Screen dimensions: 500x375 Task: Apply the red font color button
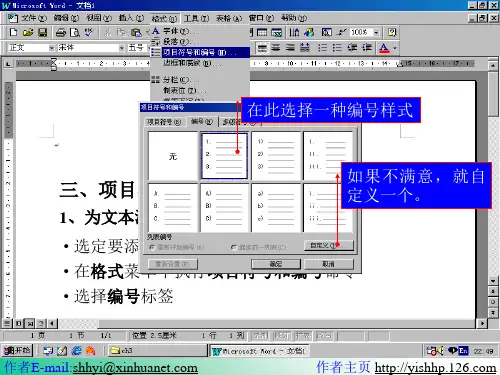coord(384,48)
